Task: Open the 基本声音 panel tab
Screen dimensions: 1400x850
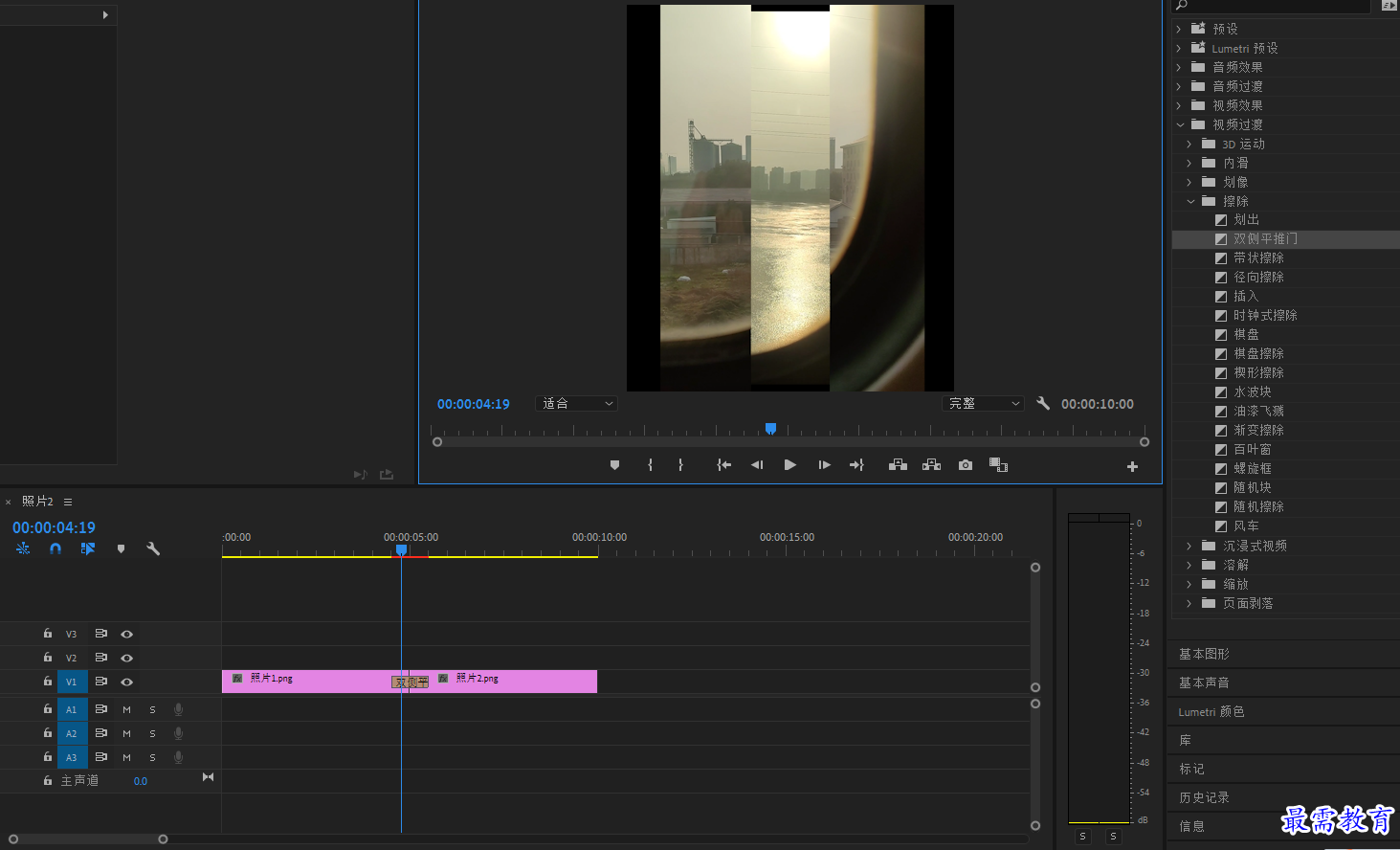Action: (x=1204, y=682)
